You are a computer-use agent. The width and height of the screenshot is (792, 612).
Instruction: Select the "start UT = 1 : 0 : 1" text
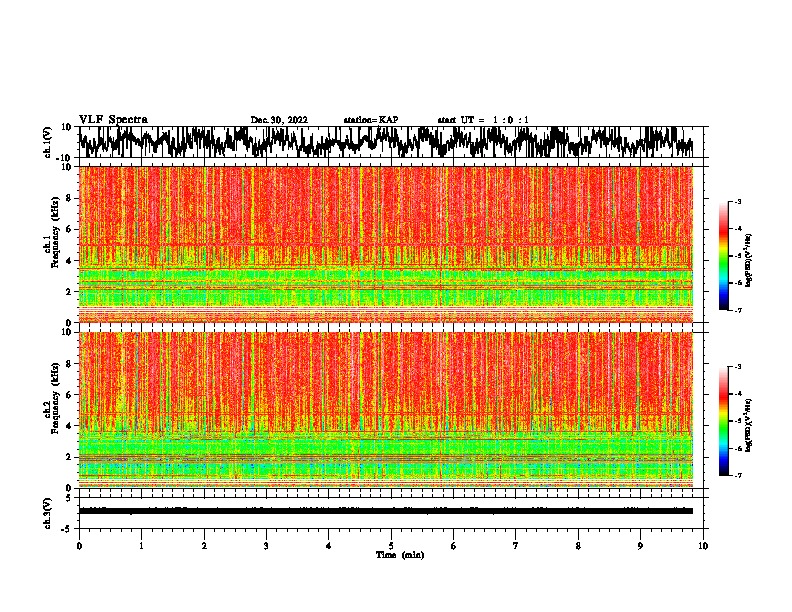coord(483,120)
